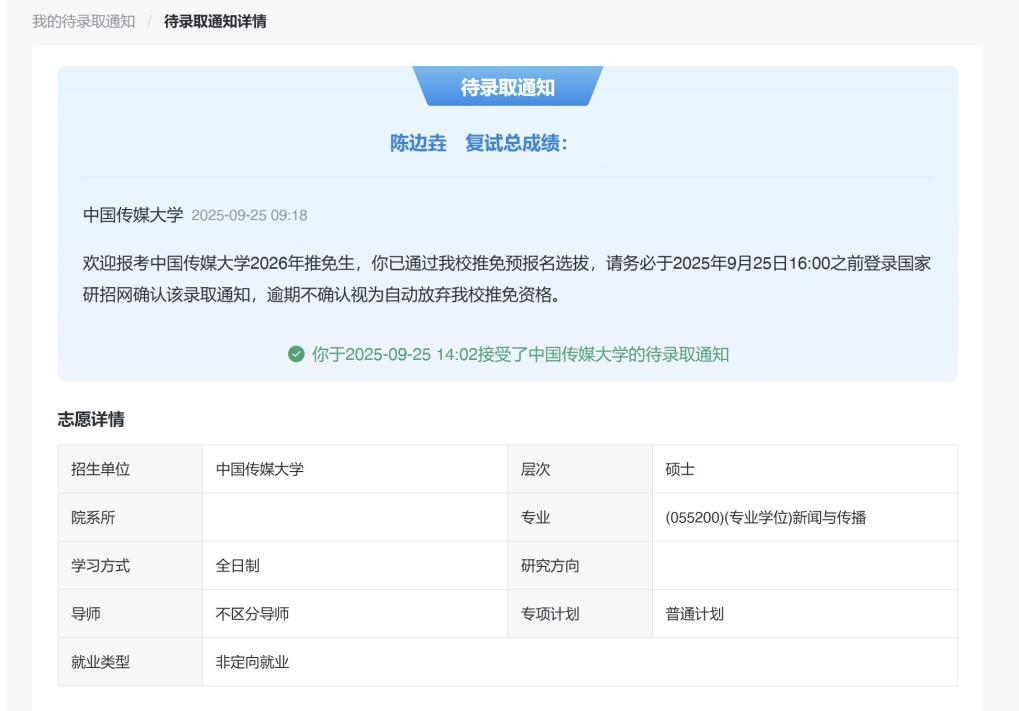
Task: Click the timestamp 2025-09-25 09:18
Action: [249, 216]
